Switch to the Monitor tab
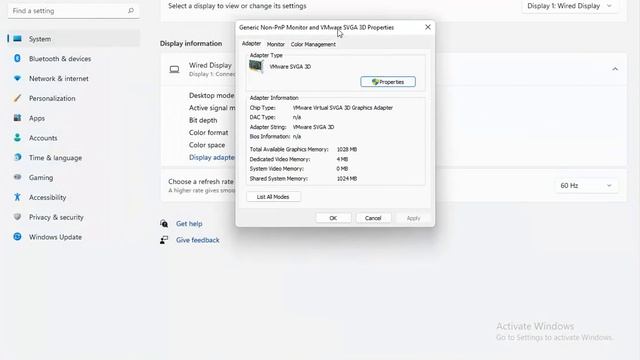This screenshot has height=360, width=640. pyautogui.click(x=276, y=44)
